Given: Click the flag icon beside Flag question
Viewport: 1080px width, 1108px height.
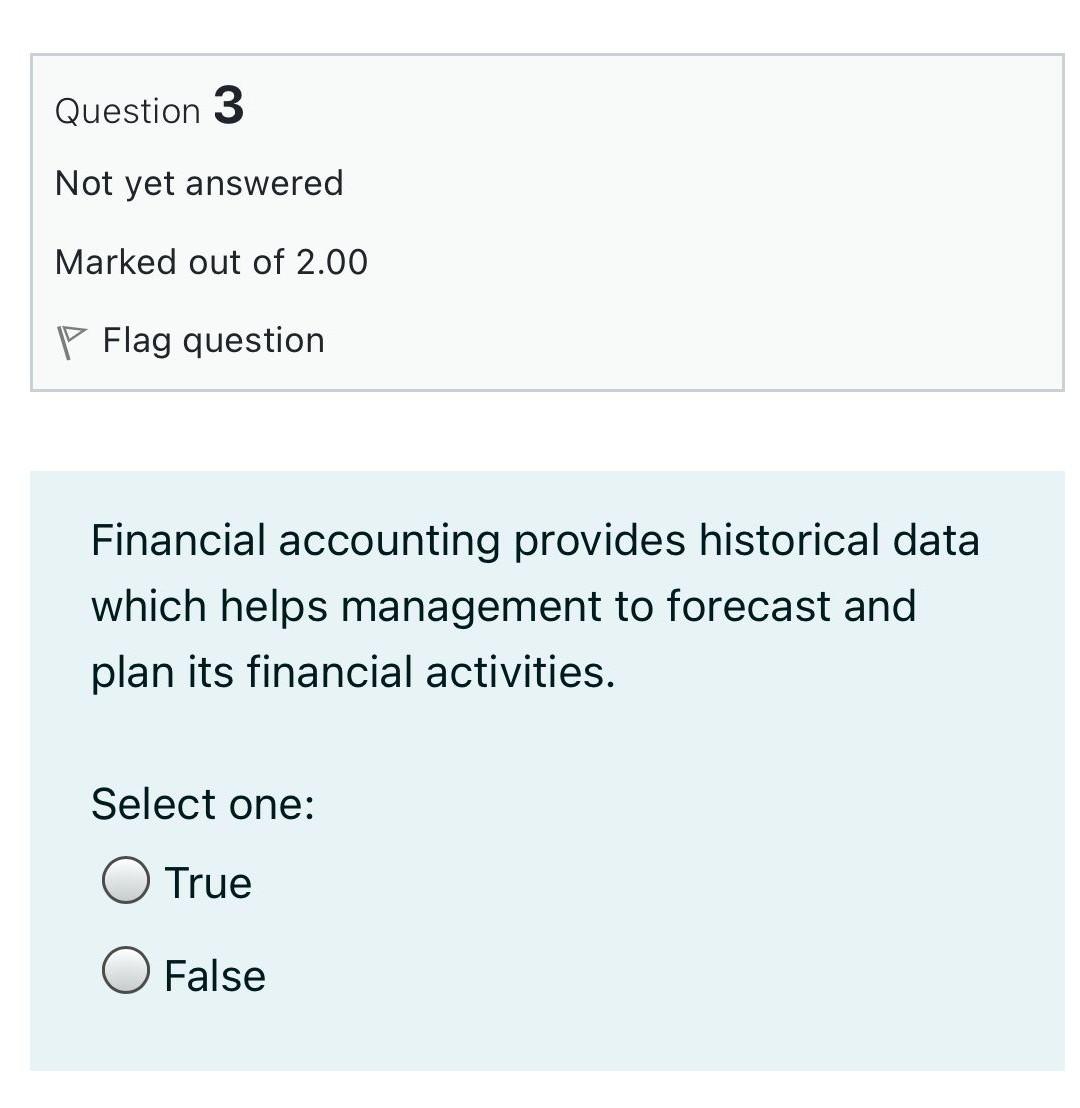Looking at the screenshot, I should [x=72, y=338].
